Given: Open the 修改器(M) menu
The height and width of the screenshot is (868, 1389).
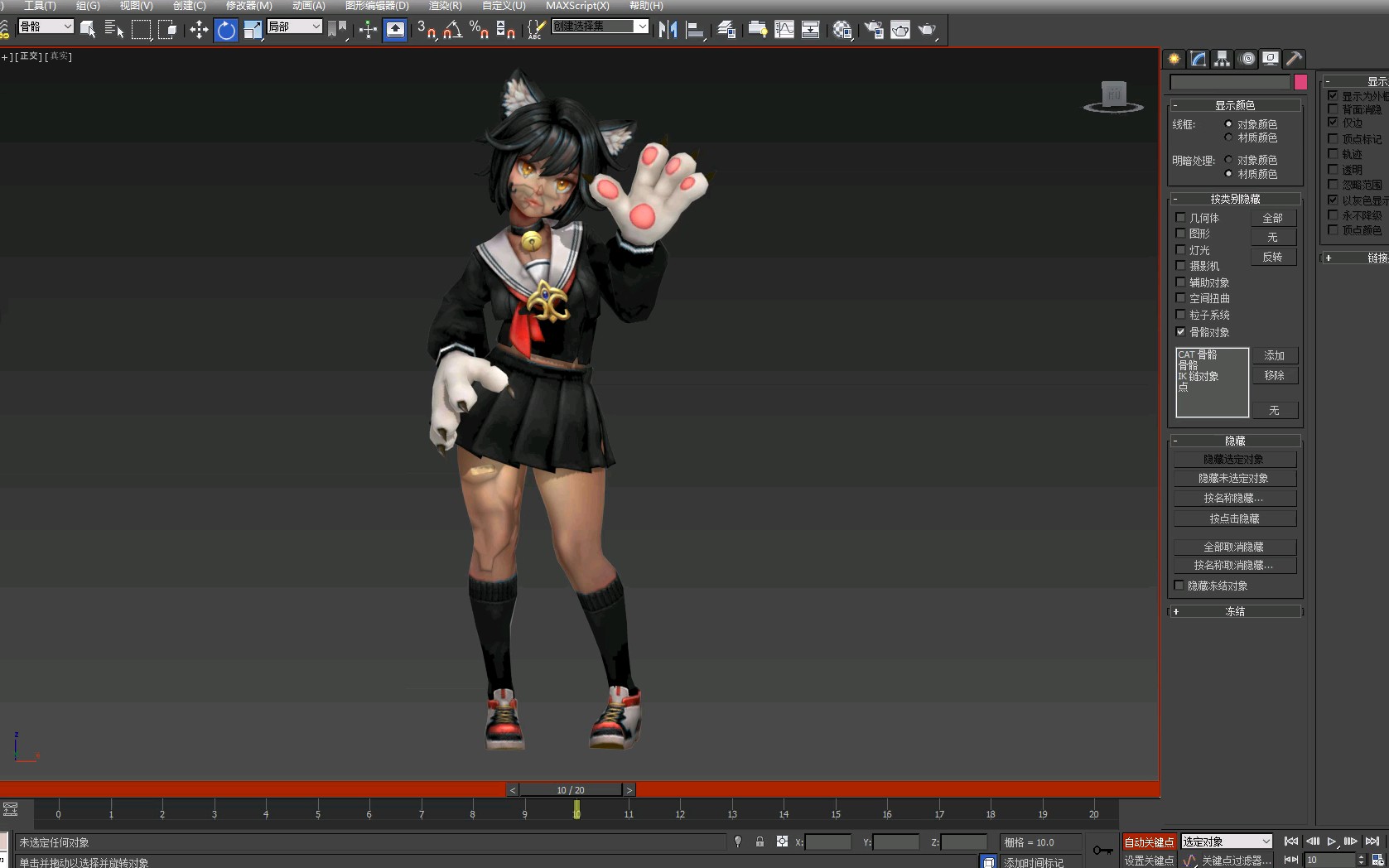Looking at the screenshot, I should click(x=248, y=6).
